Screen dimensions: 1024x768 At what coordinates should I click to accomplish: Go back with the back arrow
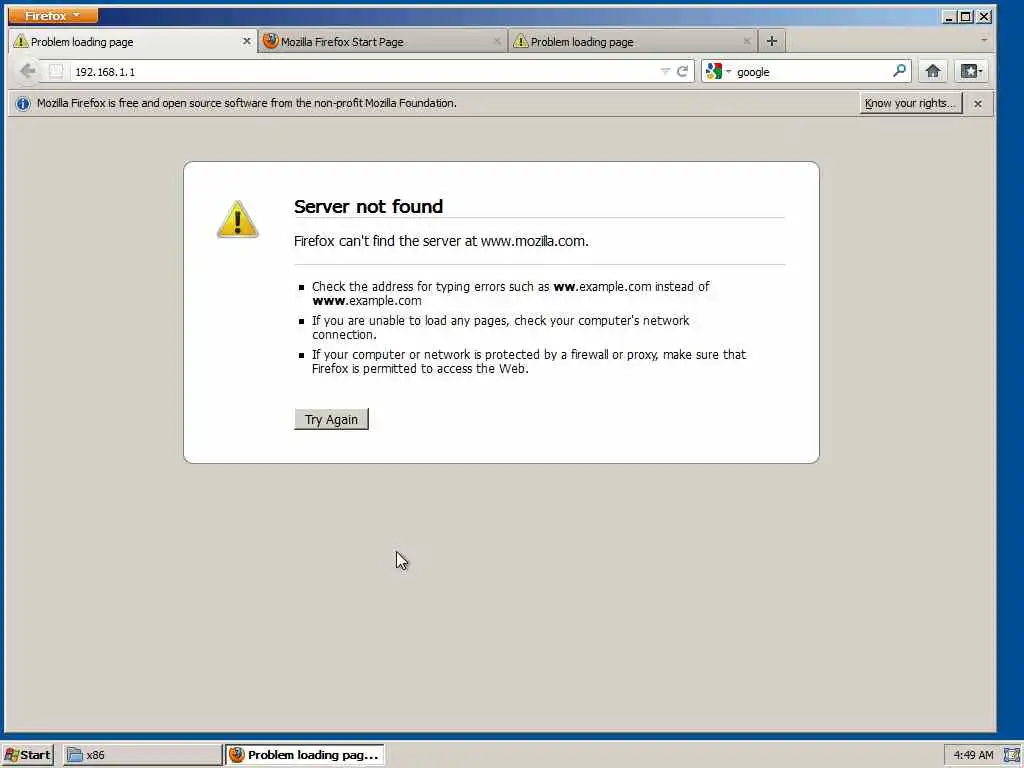pos(27,71)
